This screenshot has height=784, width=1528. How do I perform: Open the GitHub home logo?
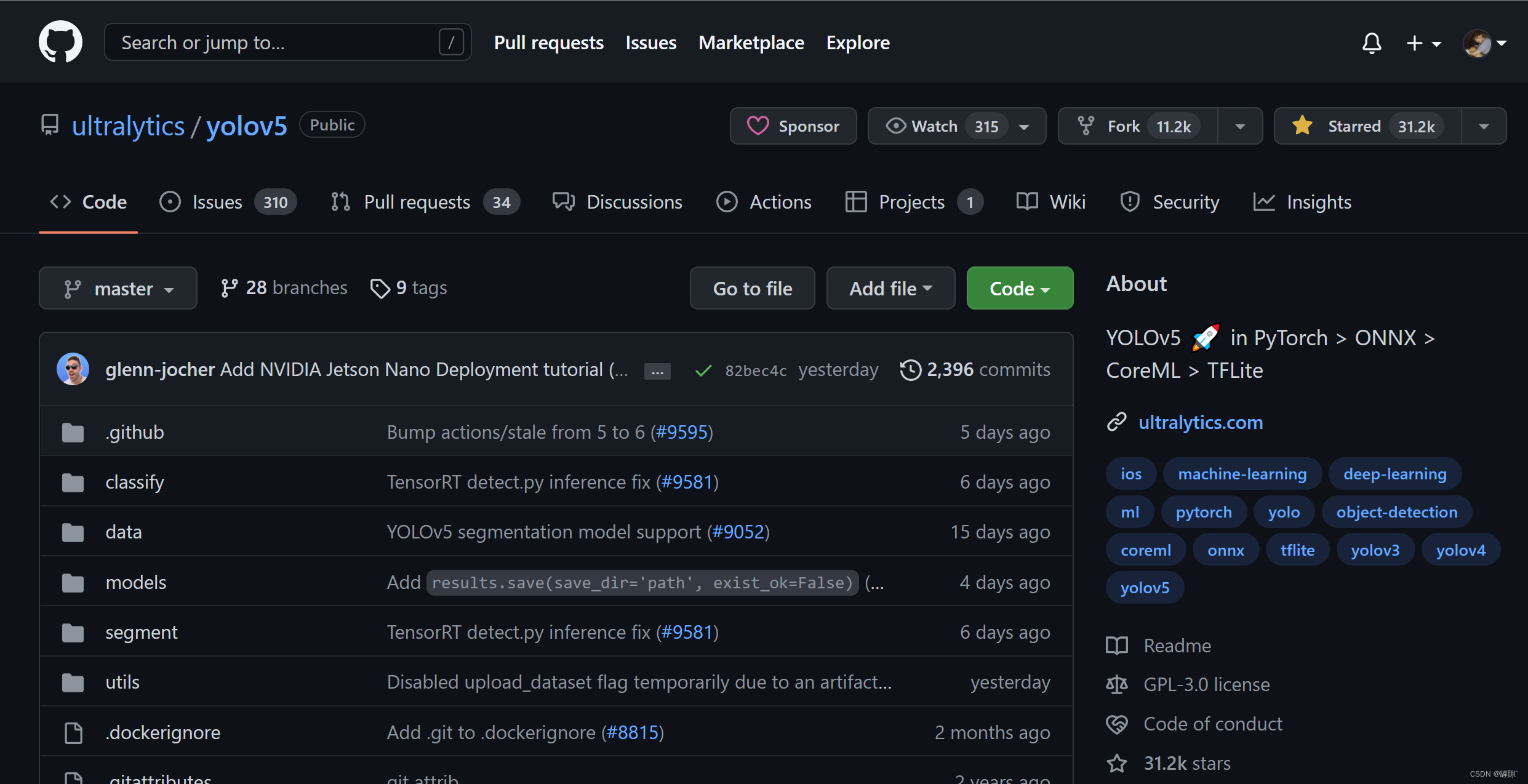point(60,42)
